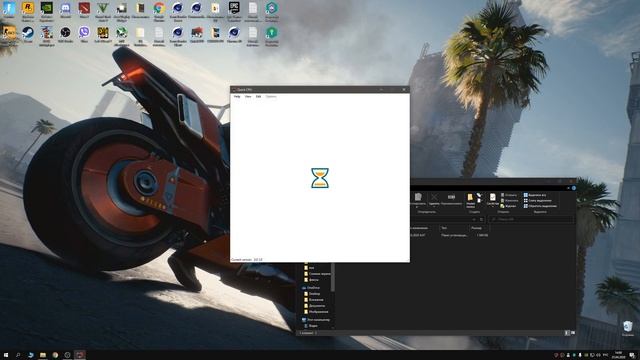
Task: Open the Edit menu in Quick CPU
Action: tap(258, 97)
